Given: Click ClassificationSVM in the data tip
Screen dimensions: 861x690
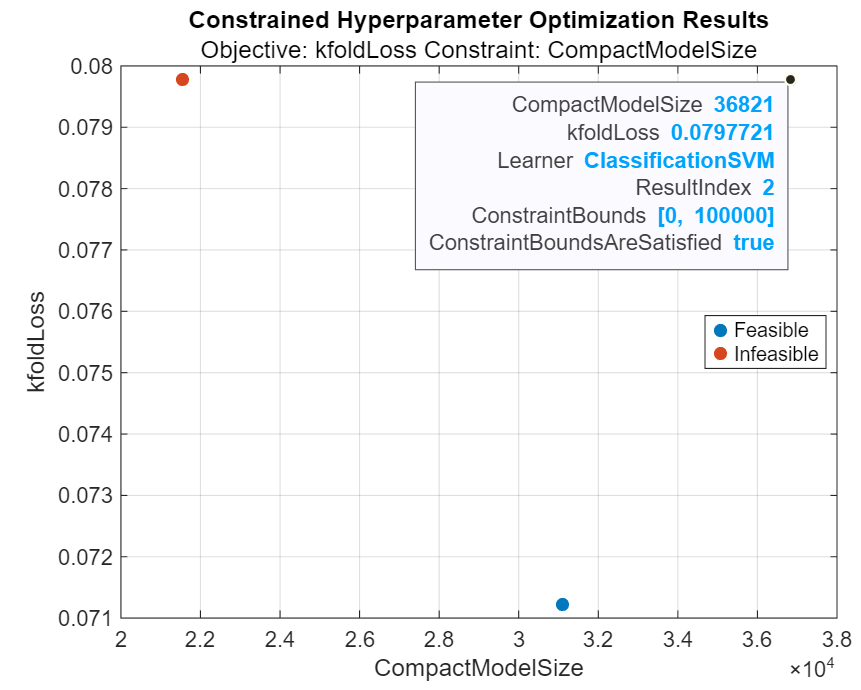Looking at the screenshot, I should point(679,160).
